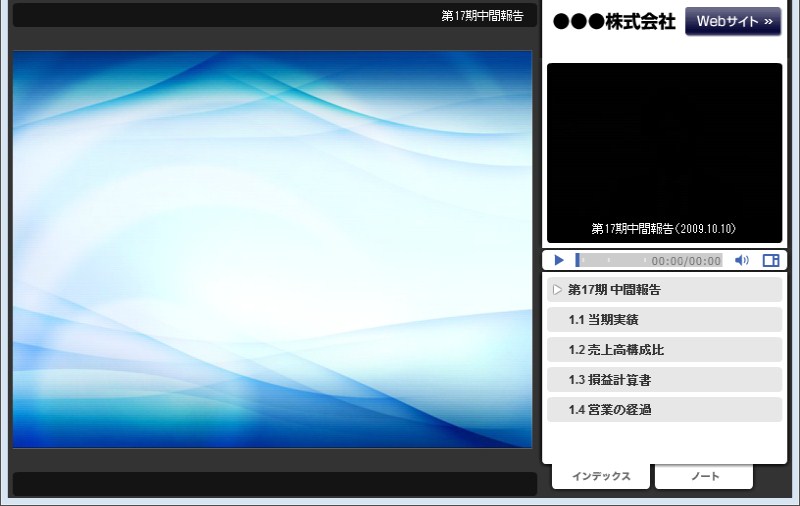This screenshot has height=506, width=800.
Task: Switch to the インデックス tab
Action: (x=601, y=476)
